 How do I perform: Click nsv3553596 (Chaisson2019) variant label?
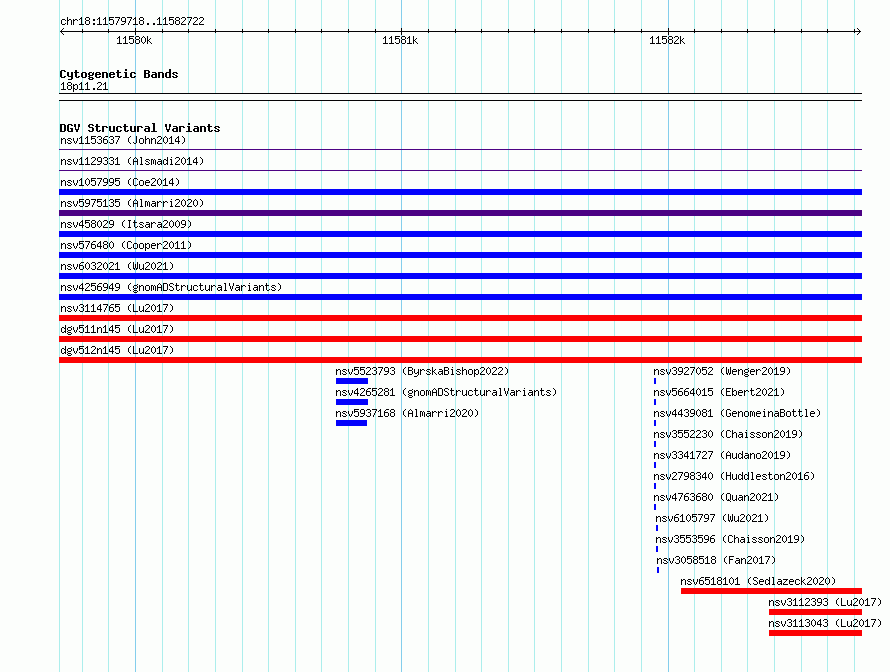pos(731,539)
